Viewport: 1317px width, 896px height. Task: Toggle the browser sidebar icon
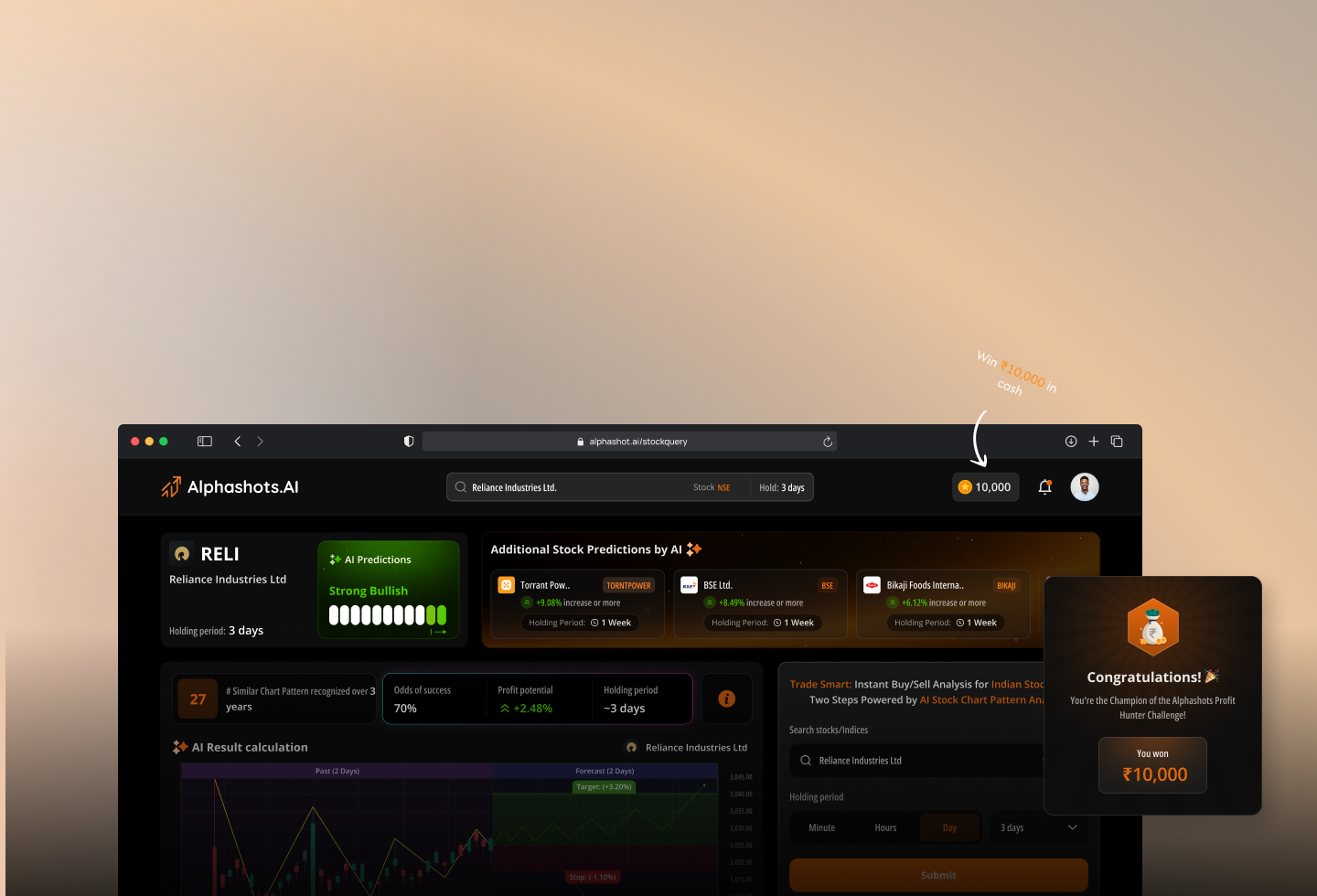coord(205,442)
